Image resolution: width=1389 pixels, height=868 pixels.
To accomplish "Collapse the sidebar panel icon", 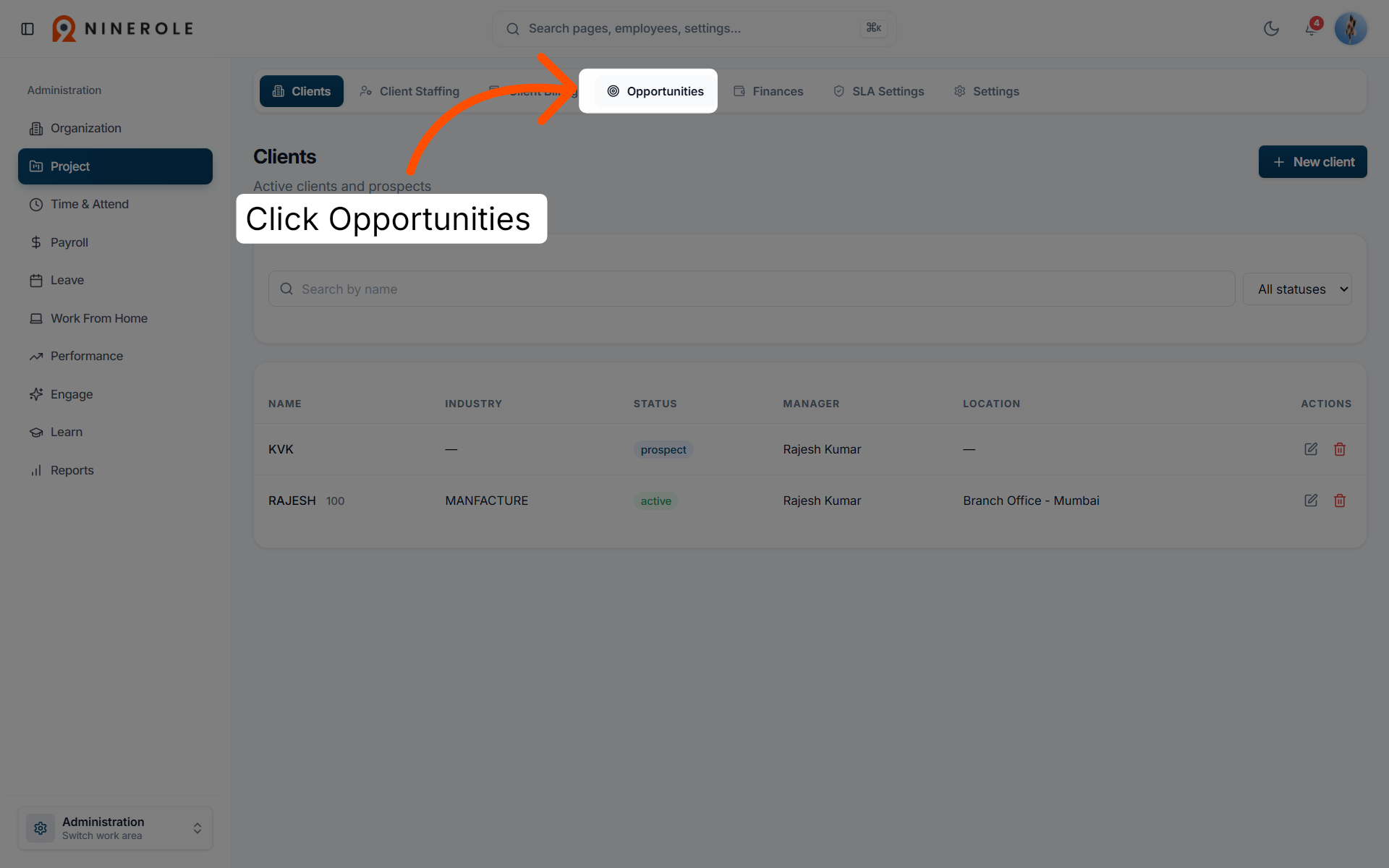I will point(27,29).
